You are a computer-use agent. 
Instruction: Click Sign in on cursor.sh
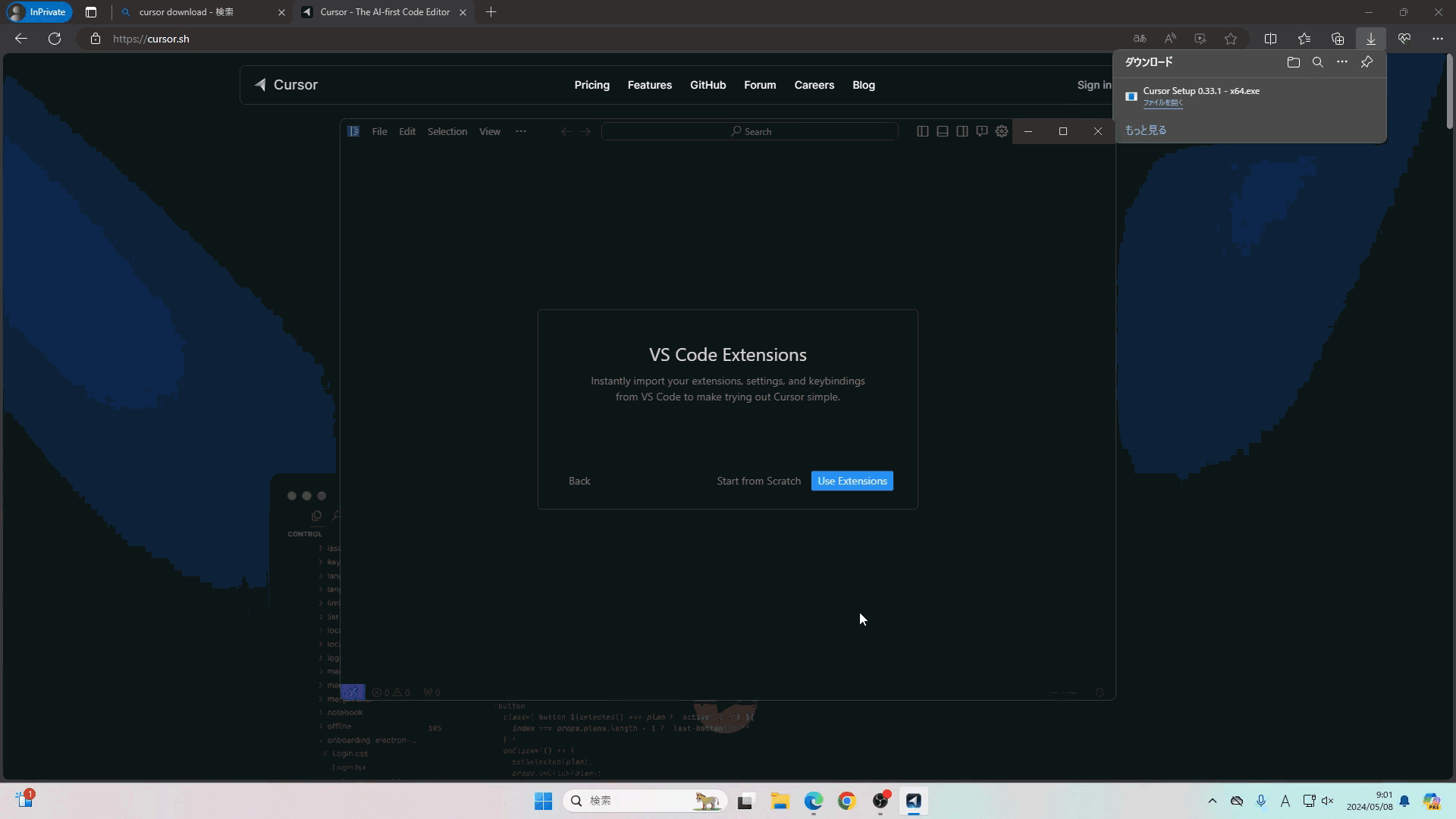coord(1094,85)
